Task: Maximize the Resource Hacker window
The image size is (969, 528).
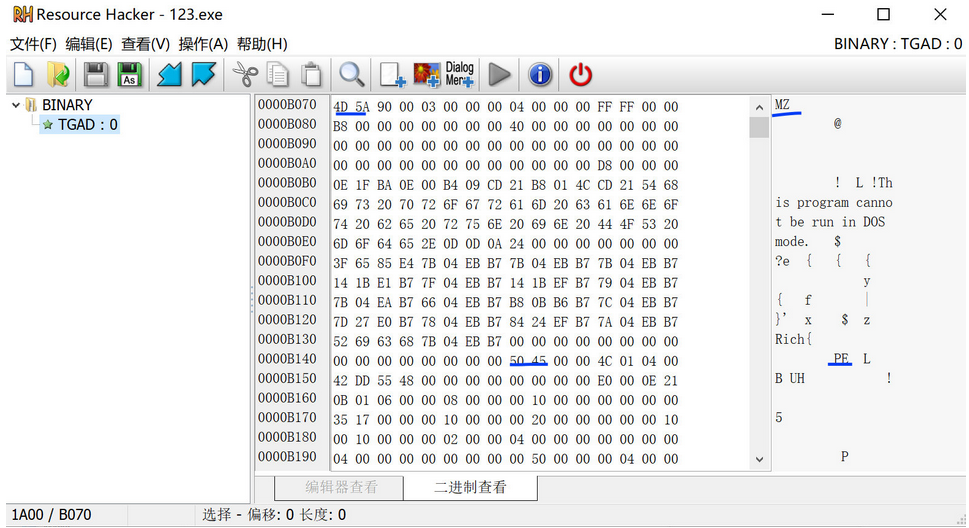Action: click(x=884, y=14)
